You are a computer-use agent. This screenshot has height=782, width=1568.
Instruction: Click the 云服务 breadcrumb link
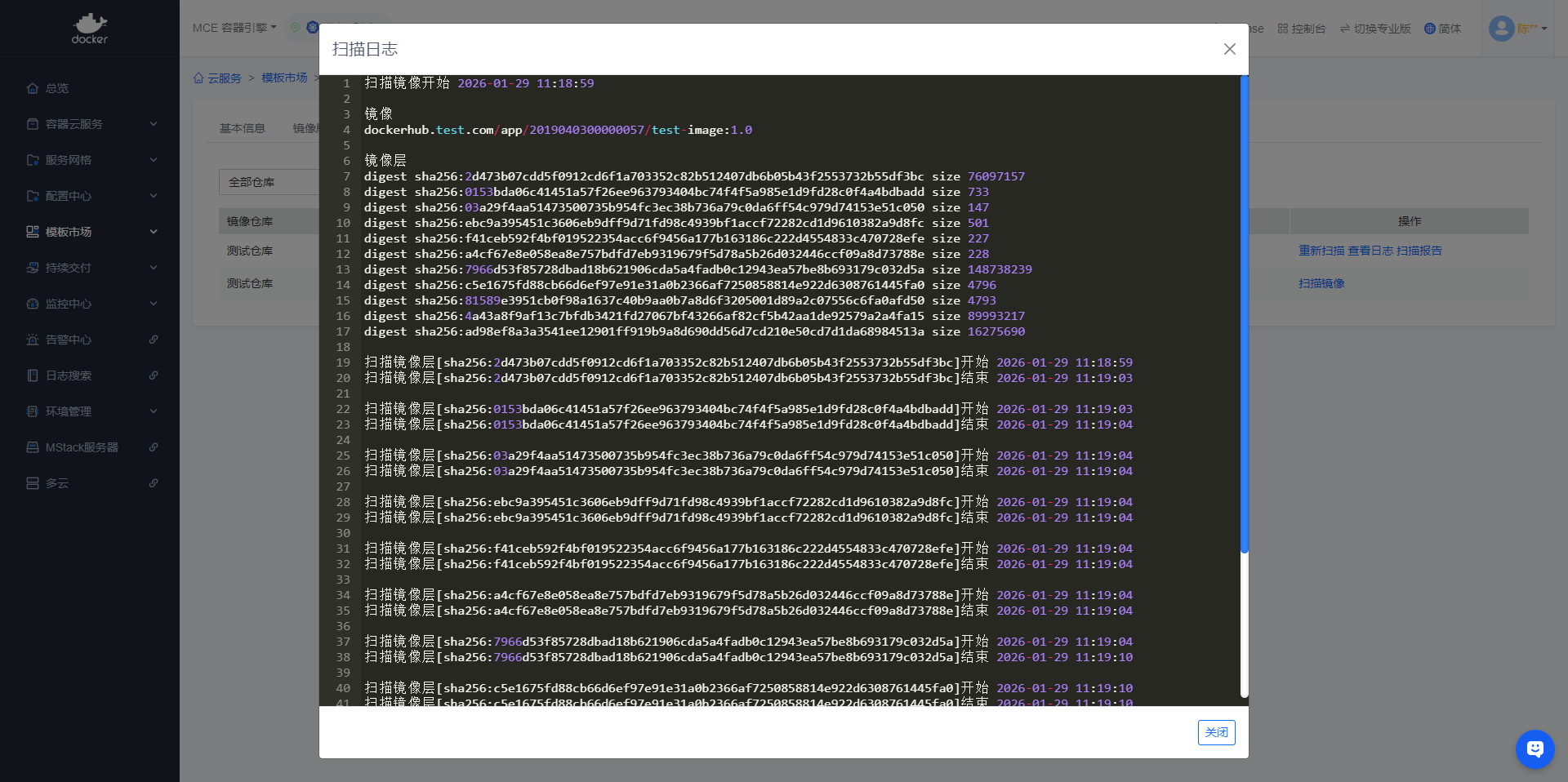click(x=224, y=78)
